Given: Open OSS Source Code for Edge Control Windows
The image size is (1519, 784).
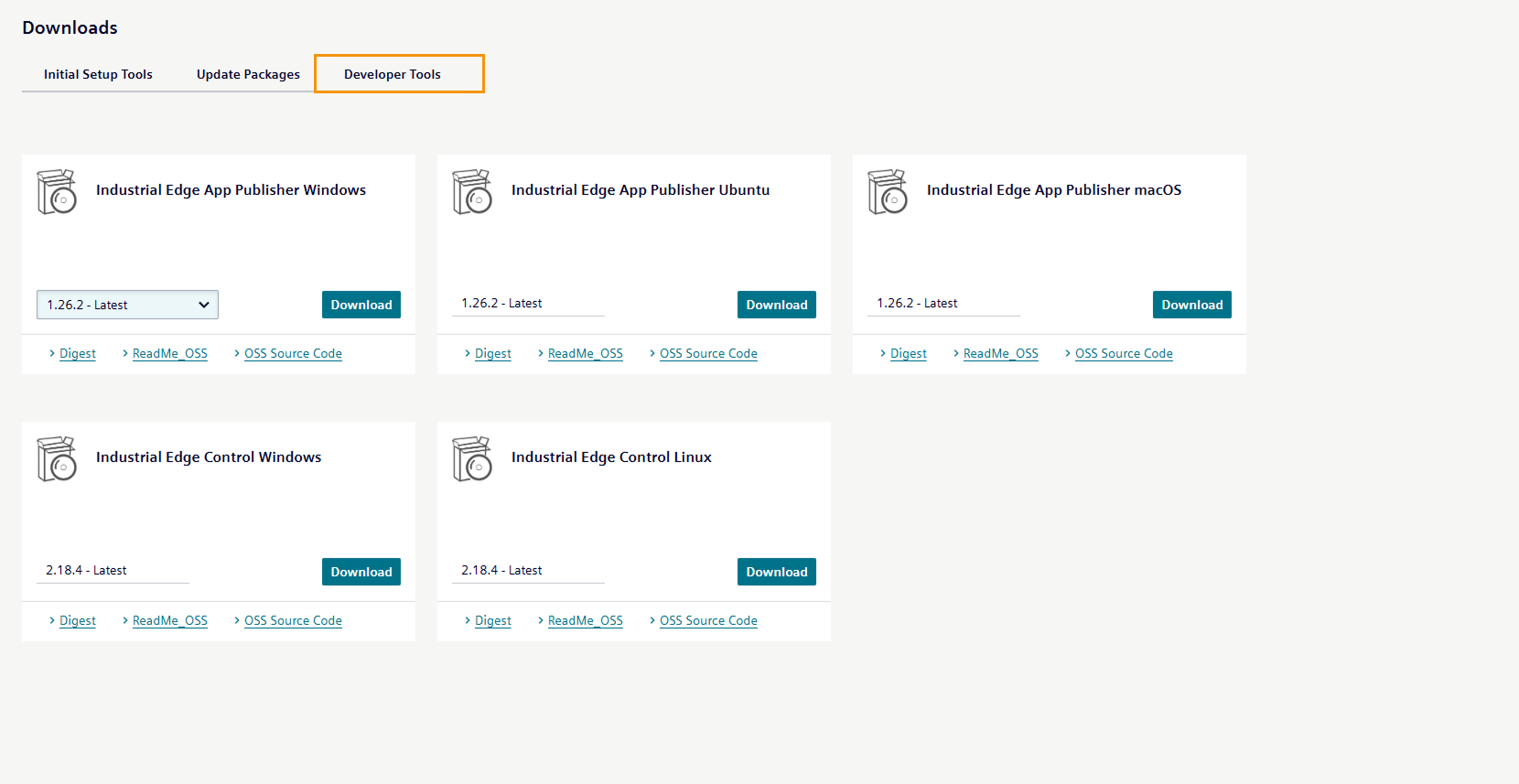Looking at the screenshot, I should [293, 620].
